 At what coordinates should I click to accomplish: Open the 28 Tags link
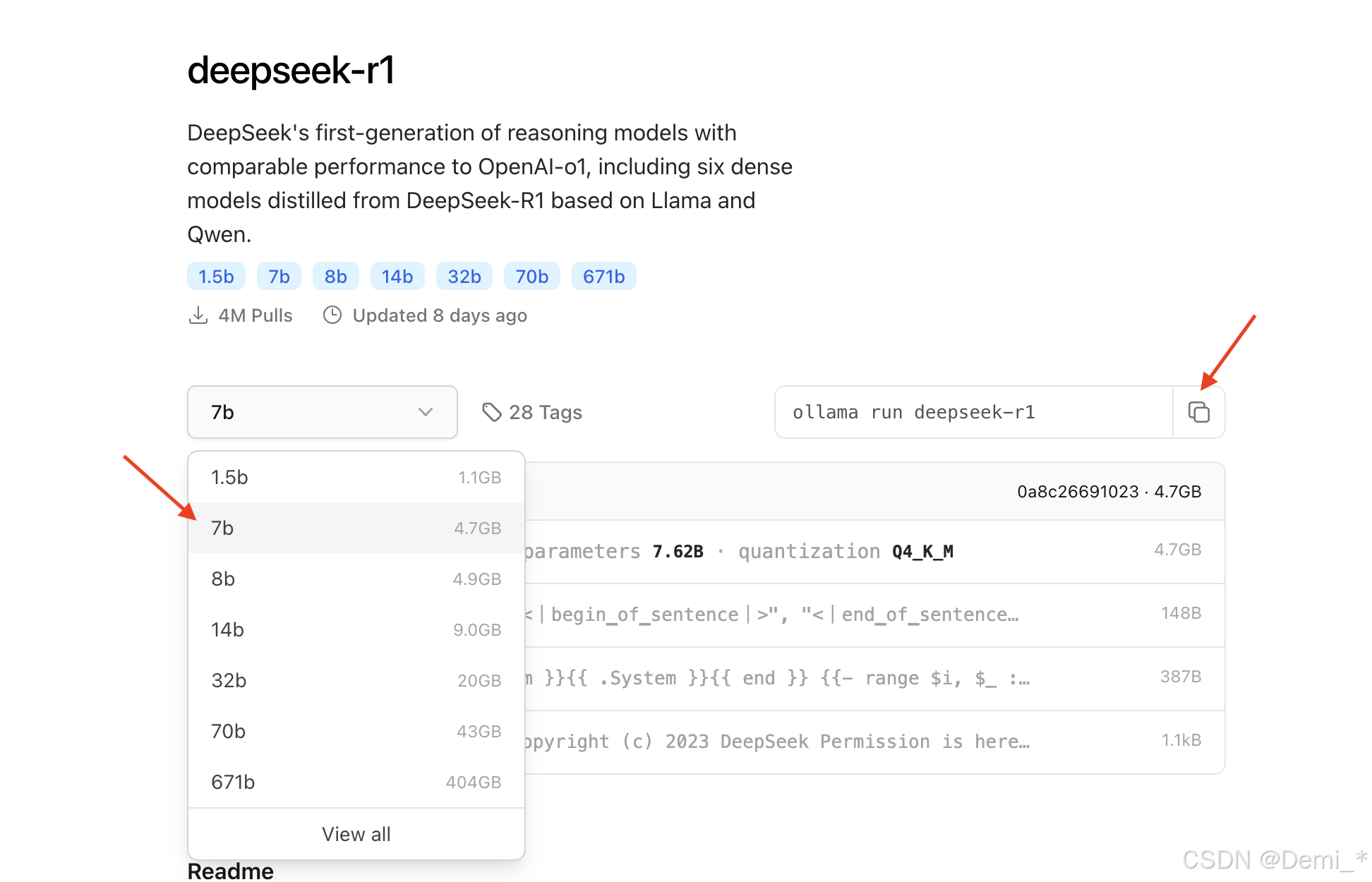pyautogui.click(x=545, y=413)
